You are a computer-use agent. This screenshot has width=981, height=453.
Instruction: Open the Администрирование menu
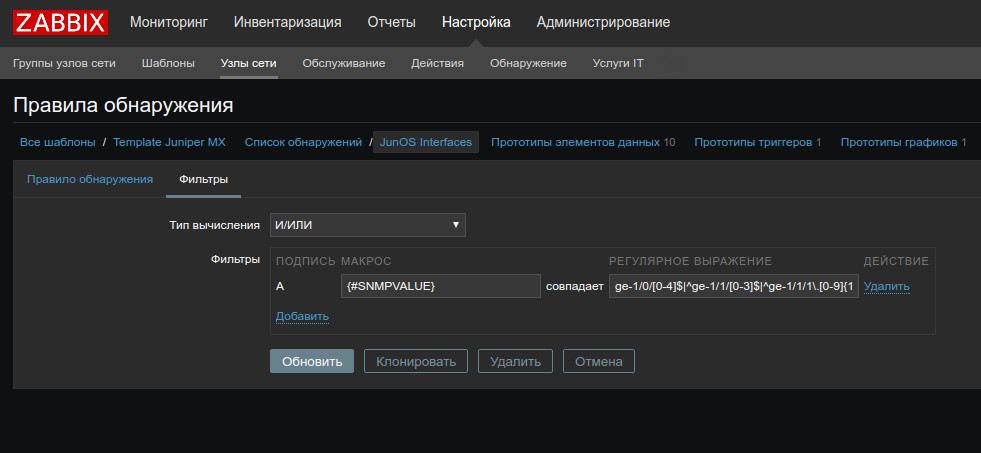603,22
